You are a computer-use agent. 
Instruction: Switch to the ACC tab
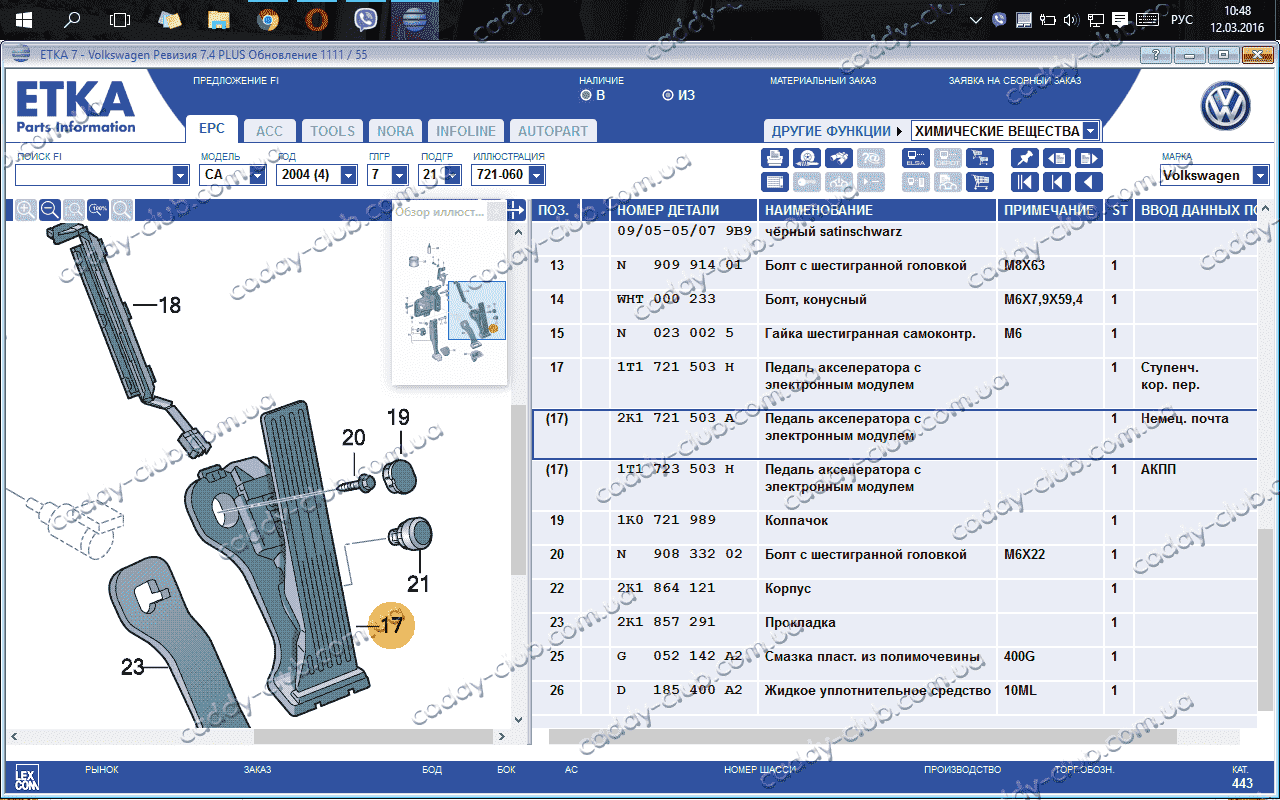tap(269, 131)
